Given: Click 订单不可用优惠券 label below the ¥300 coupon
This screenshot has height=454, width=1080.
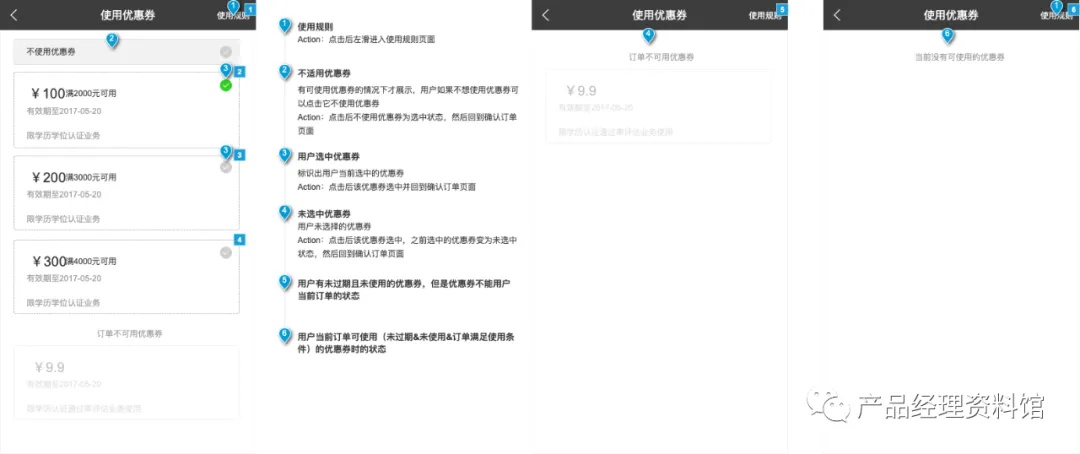Looking at the screenshot, I should pos(129,333).
